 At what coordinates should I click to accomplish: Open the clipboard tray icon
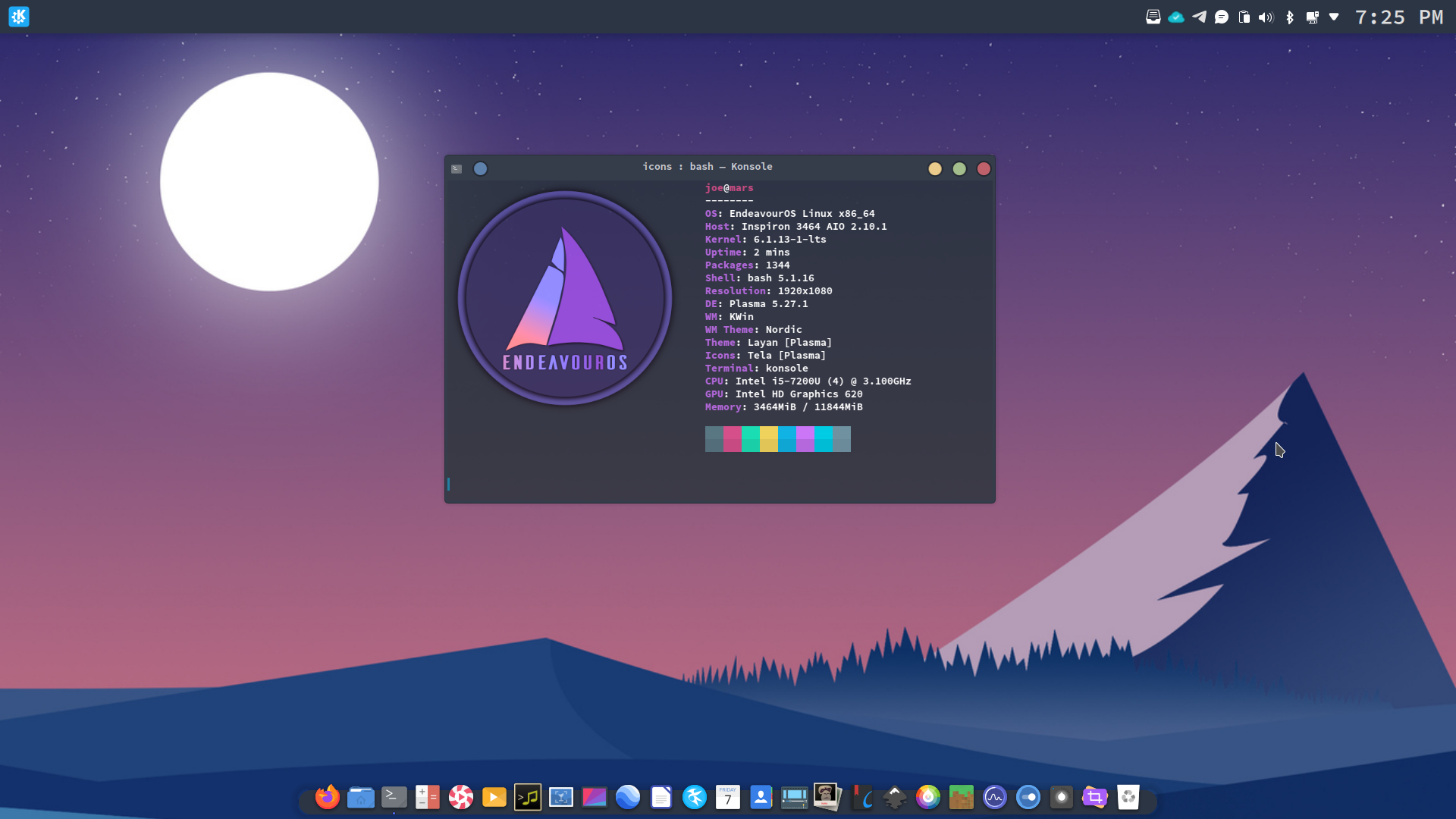1244,17
